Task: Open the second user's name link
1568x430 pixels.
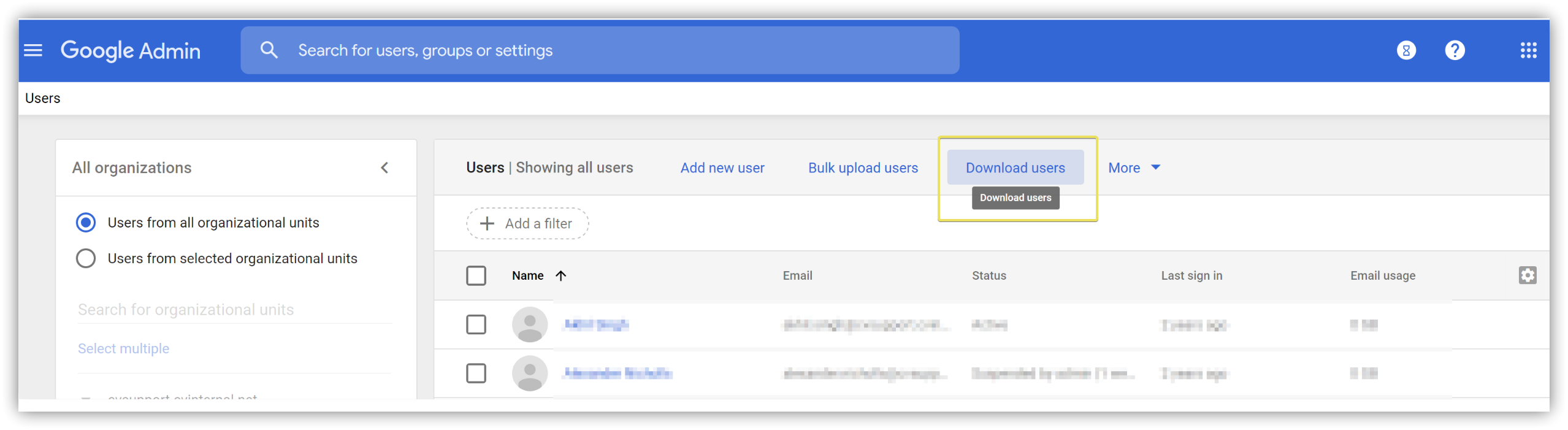Action: point(618,373)
